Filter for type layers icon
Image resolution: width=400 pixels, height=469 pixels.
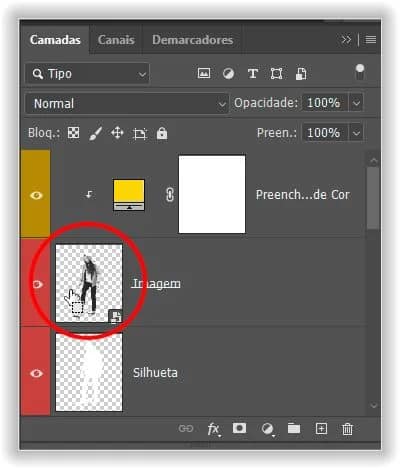pyautogui.click(x=253, y=74)
